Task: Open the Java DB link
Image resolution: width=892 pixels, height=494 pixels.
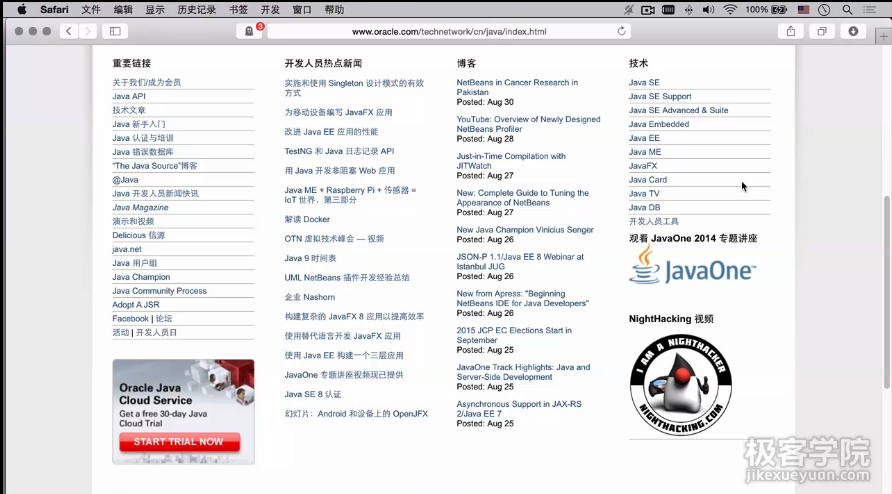Action: click(x=645, y=208)
